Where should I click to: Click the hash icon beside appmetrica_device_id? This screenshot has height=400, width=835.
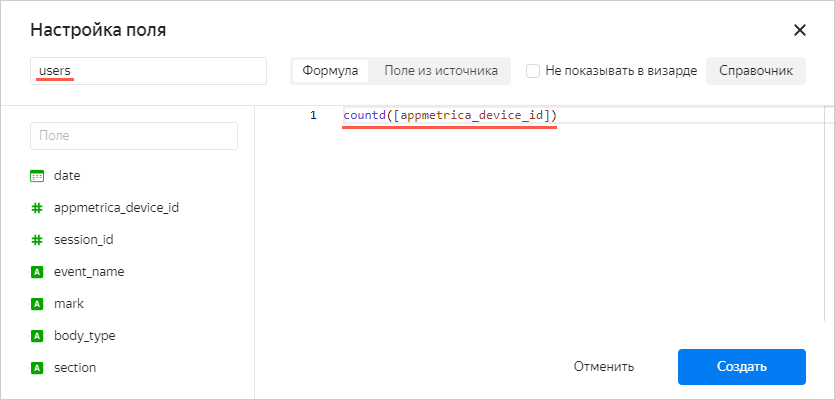37,208
